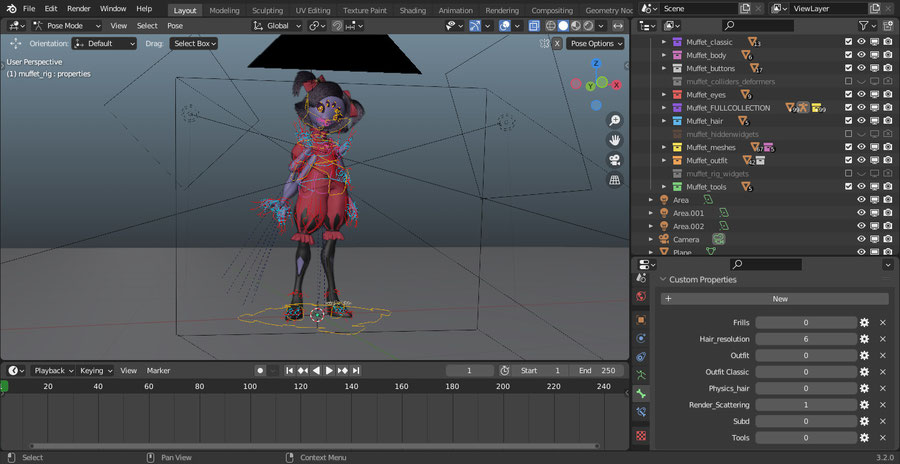Open outliner filter funnel icon
The width and height of the screenshot is (900, 464).
(x=863, y=26)
